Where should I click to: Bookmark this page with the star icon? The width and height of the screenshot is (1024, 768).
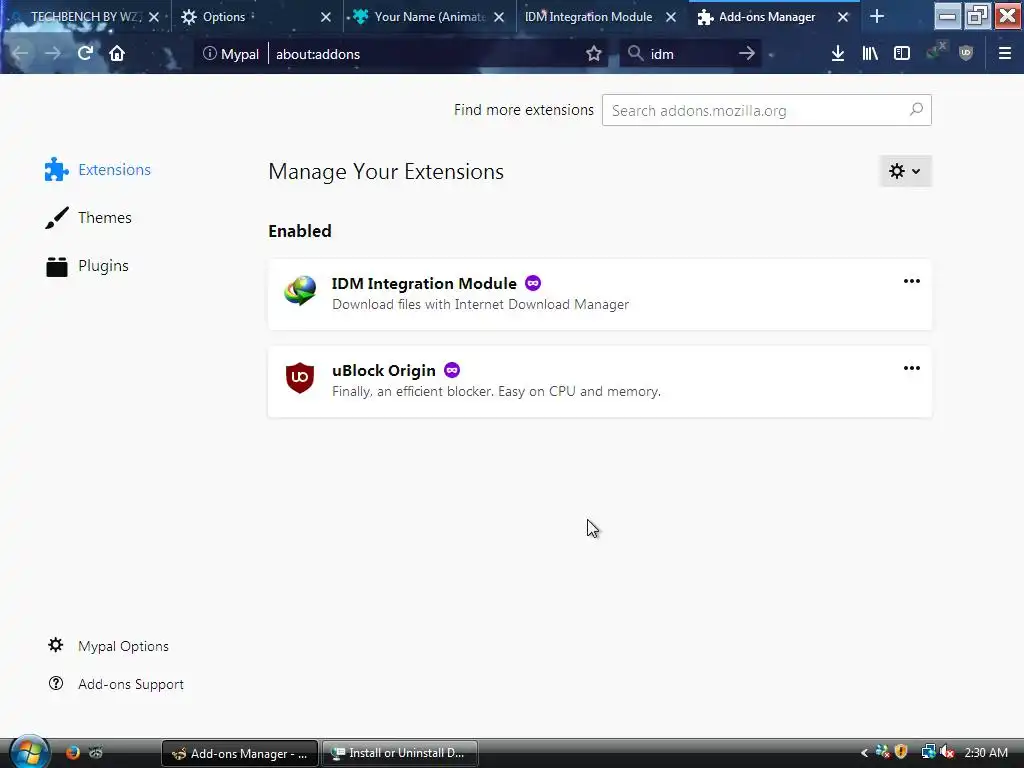(x=593, y=54)
